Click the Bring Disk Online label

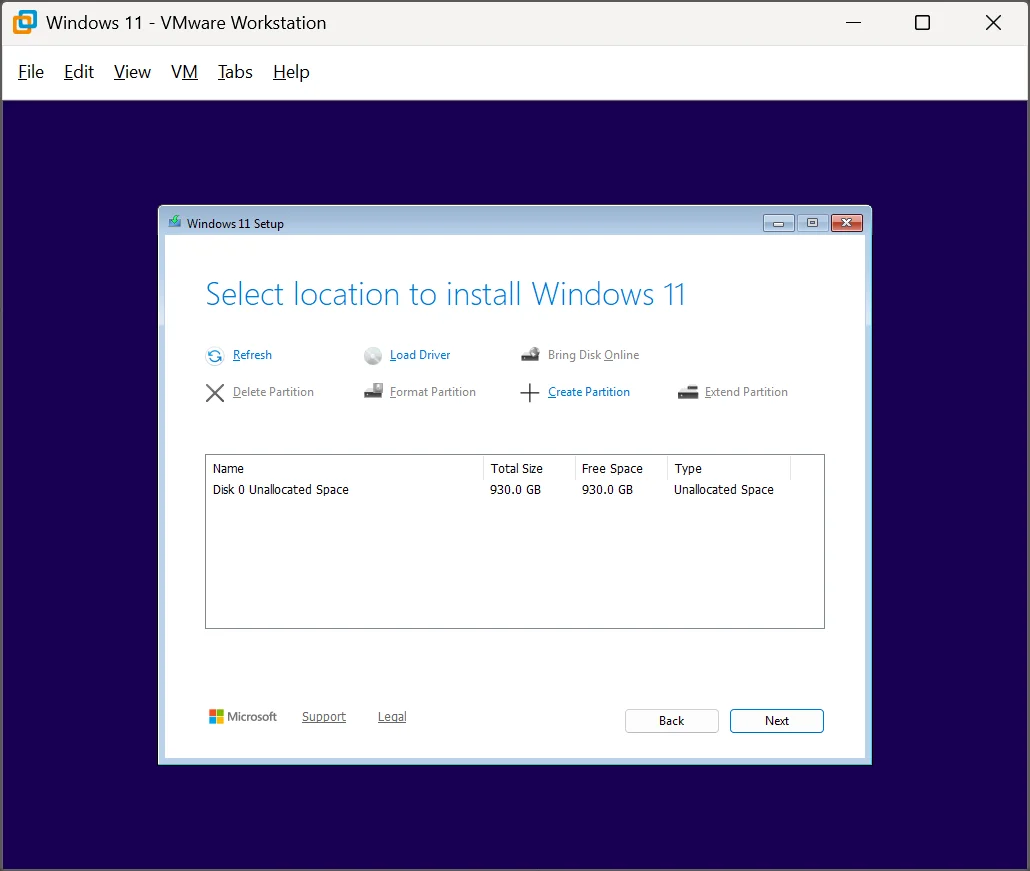tap(593, 355)
